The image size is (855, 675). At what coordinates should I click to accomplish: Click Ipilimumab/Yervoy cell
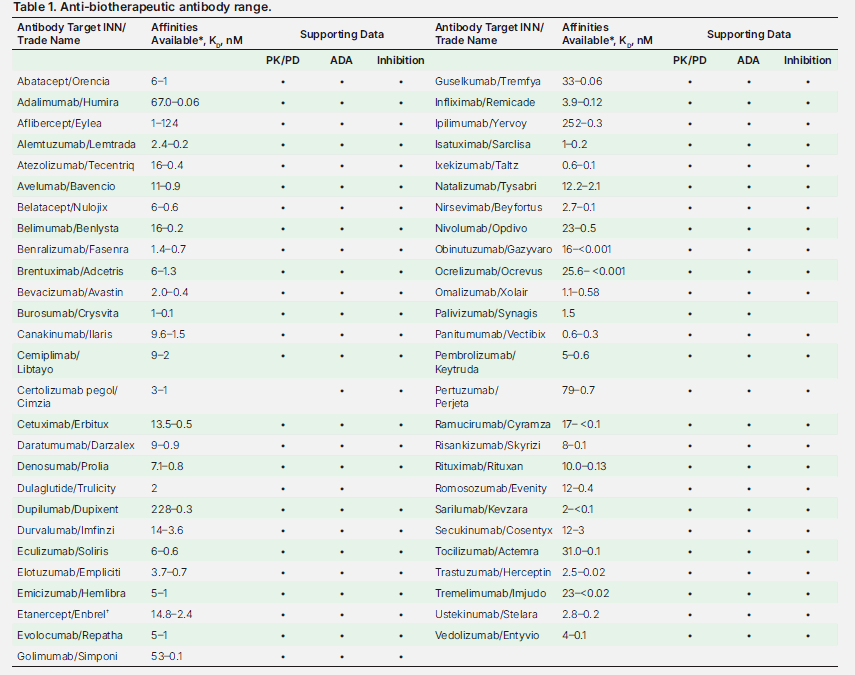click(x=481, y=123)
